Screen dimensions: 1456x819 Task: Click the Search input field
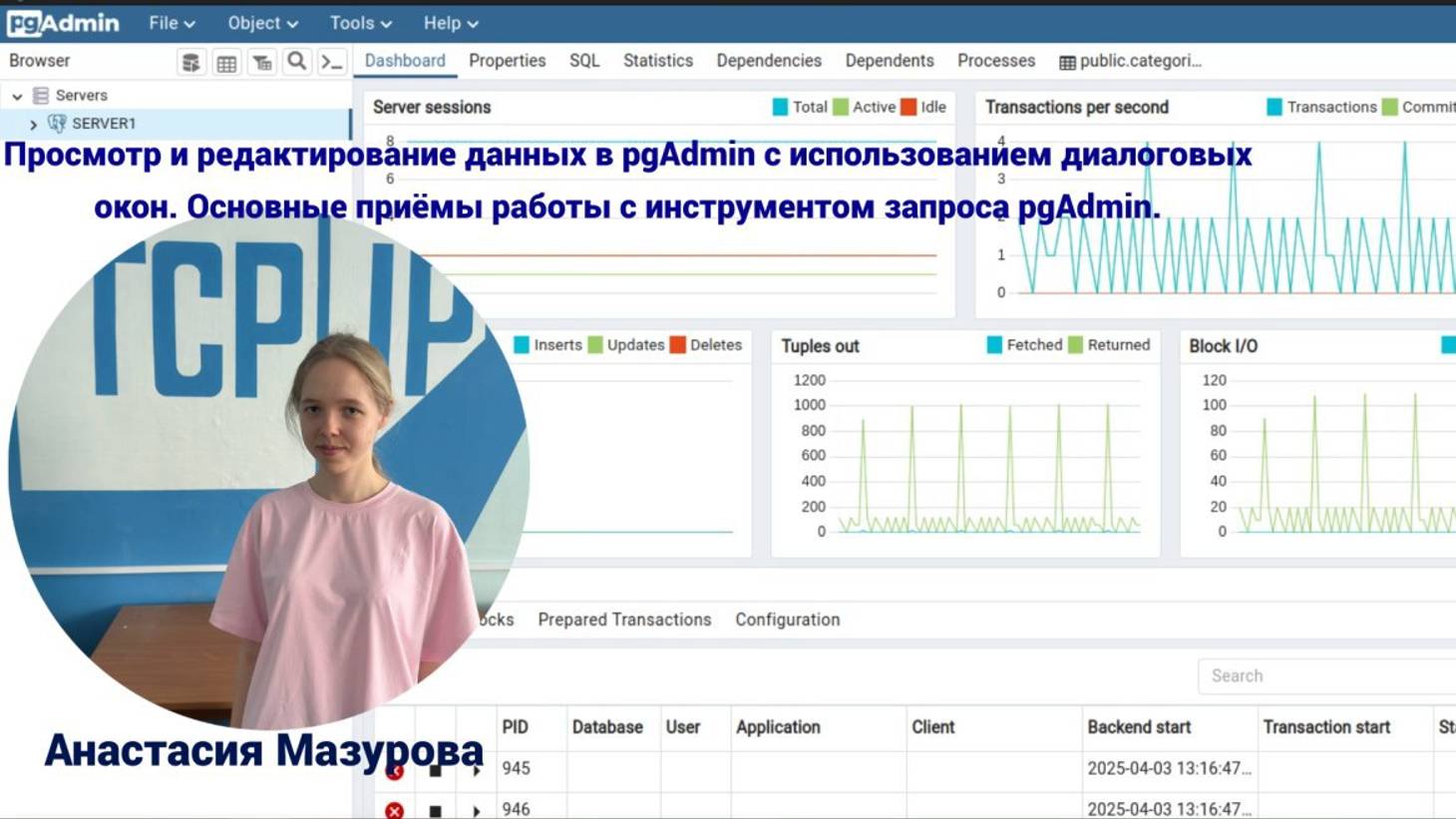click(1326, 676)
